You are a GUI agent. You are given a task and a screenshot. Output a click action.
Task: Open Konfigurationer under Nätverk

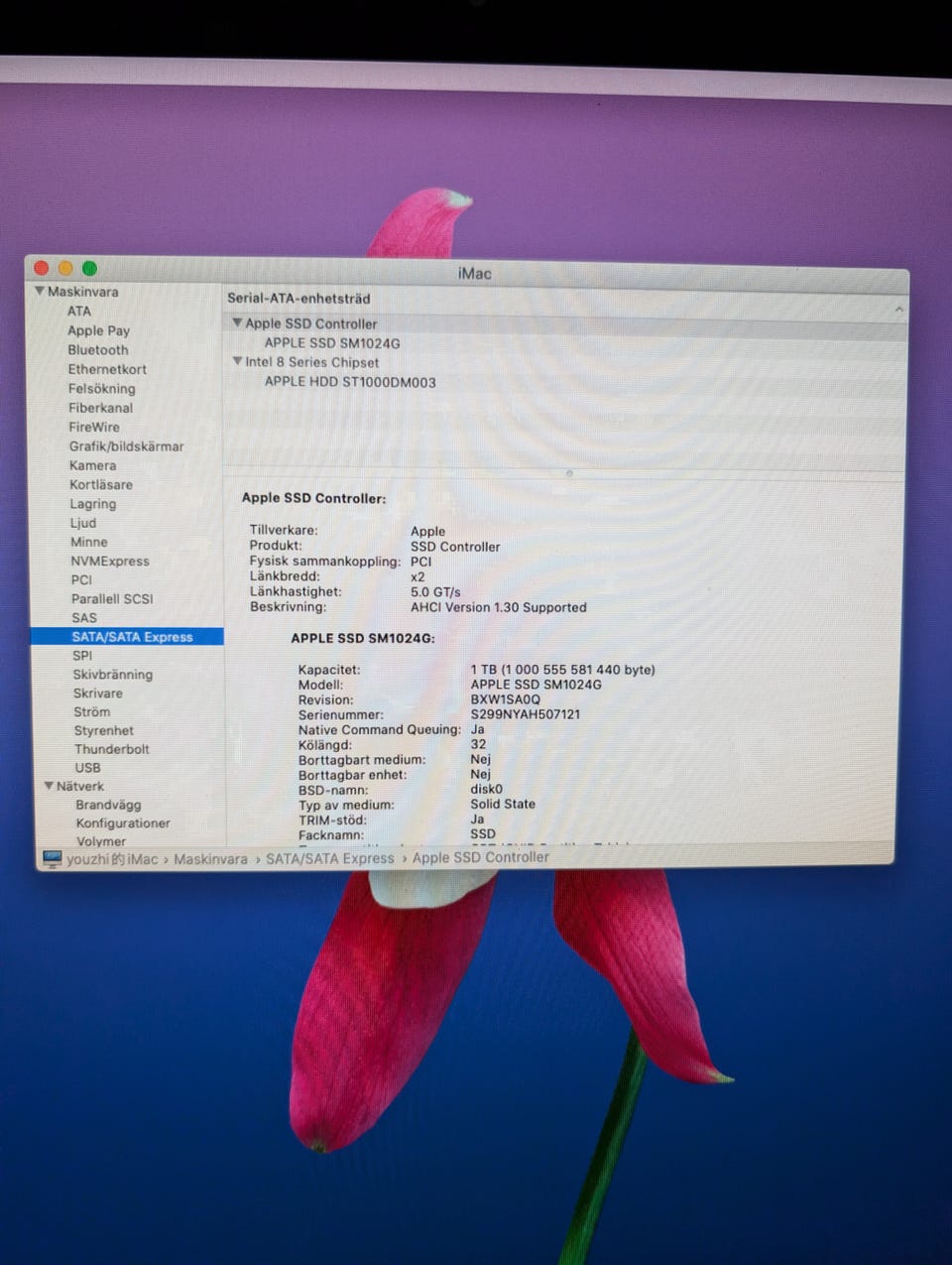tap(123, 823)
